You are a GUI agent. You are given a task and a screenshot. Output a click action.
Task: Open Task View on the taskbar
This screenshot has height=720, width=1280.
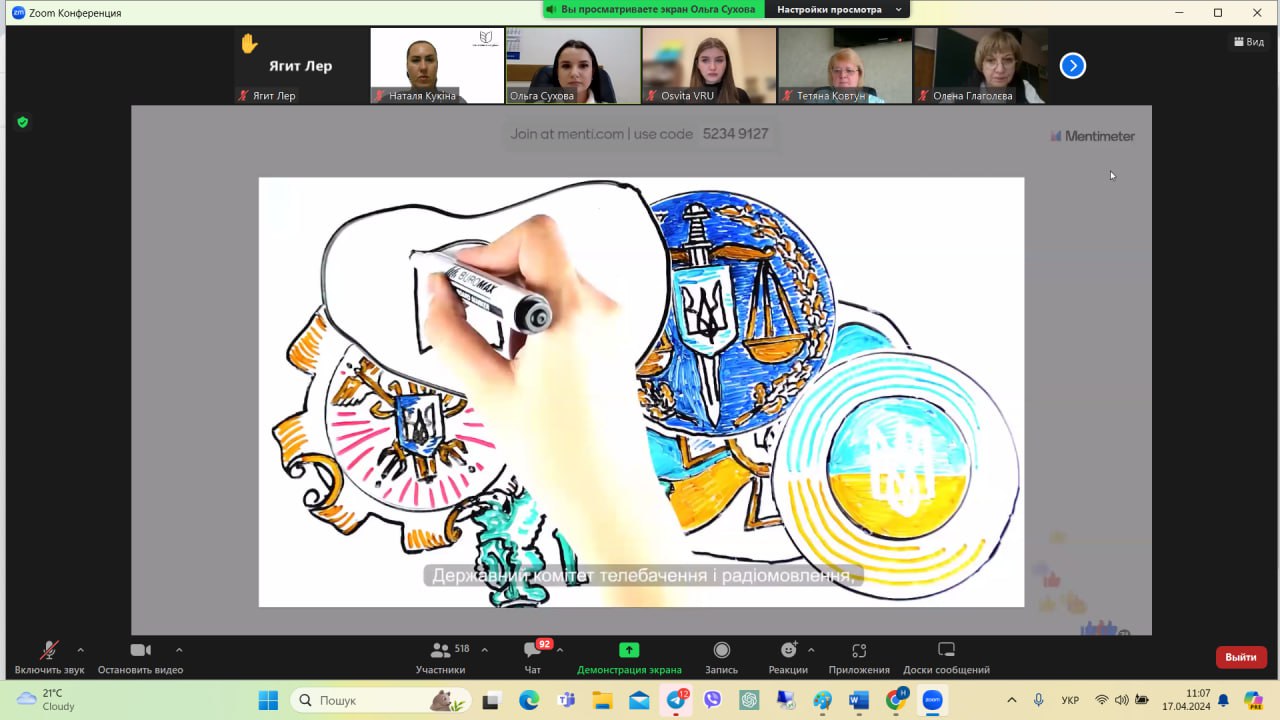(491, 700)
